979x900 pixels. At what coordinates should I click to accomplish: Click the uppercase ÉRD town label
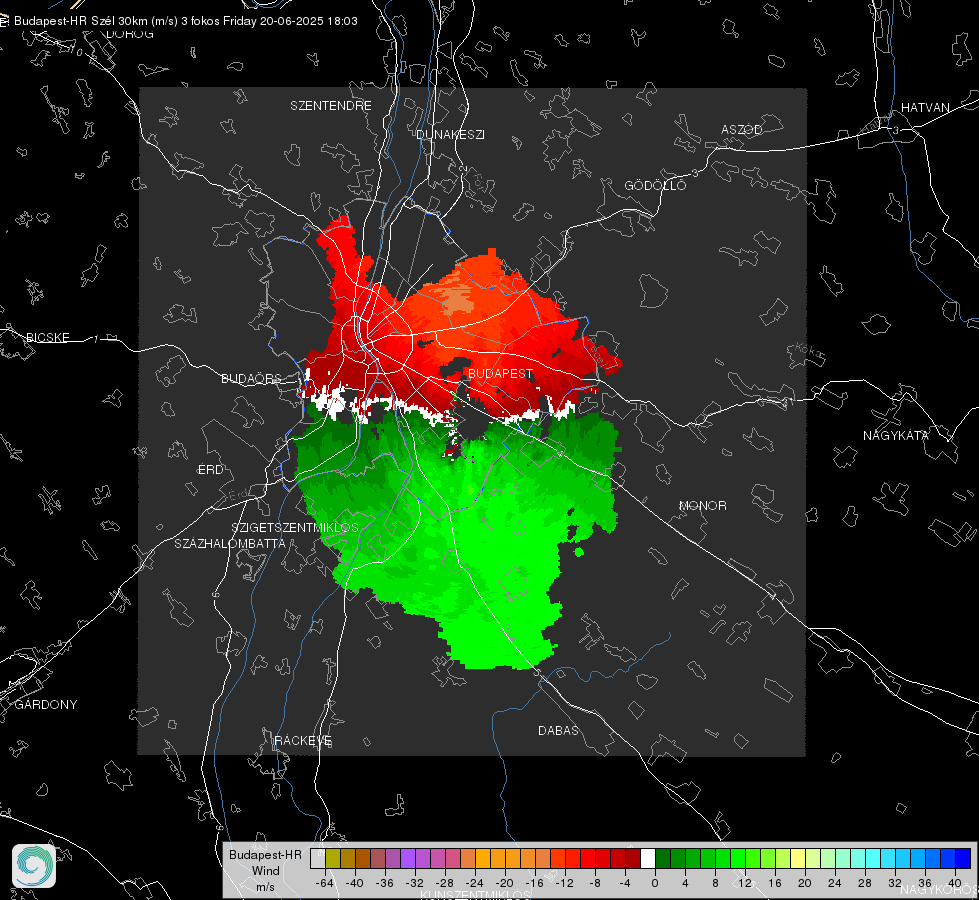coord(210,470)
